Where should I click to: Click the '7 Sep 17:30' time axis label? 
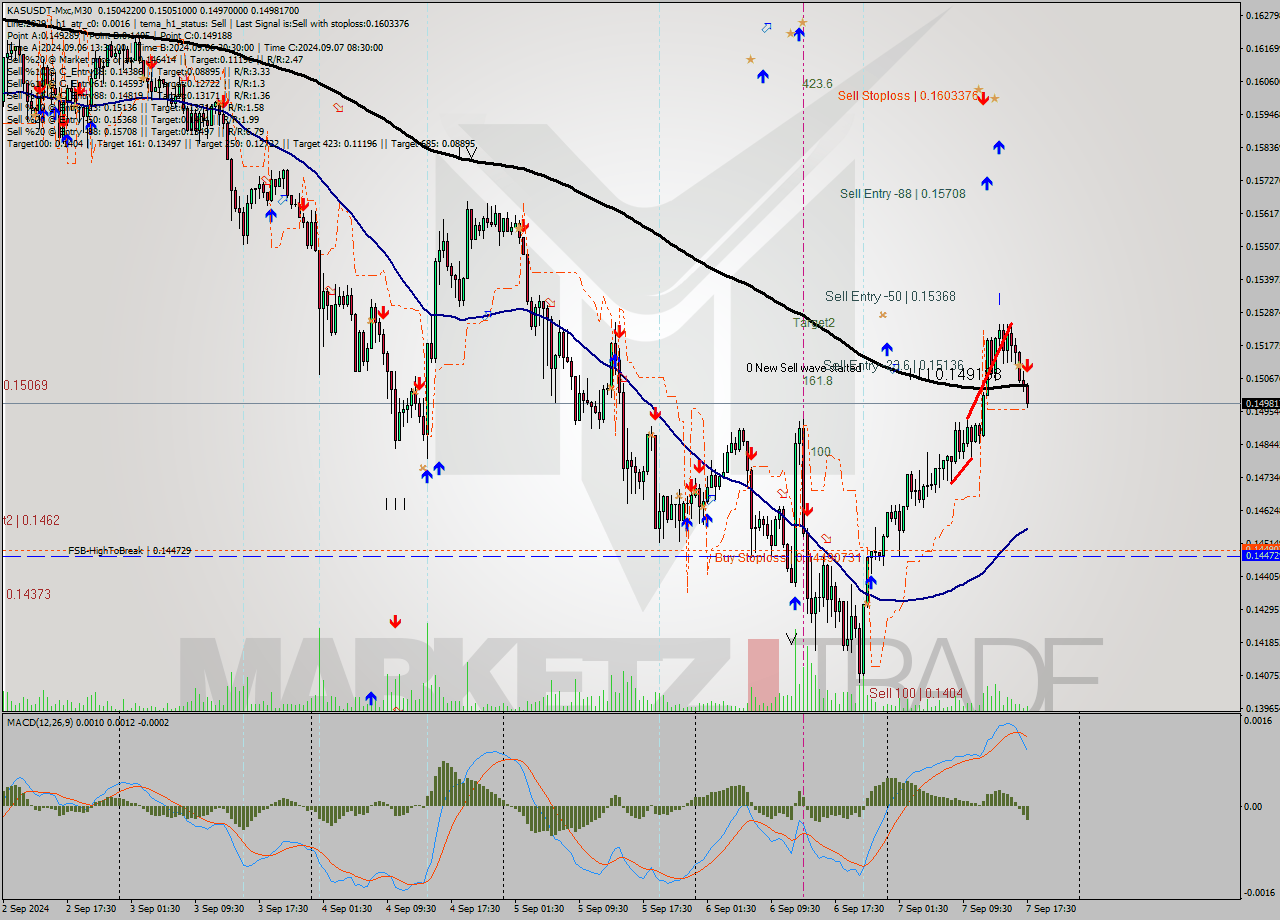1051,909
